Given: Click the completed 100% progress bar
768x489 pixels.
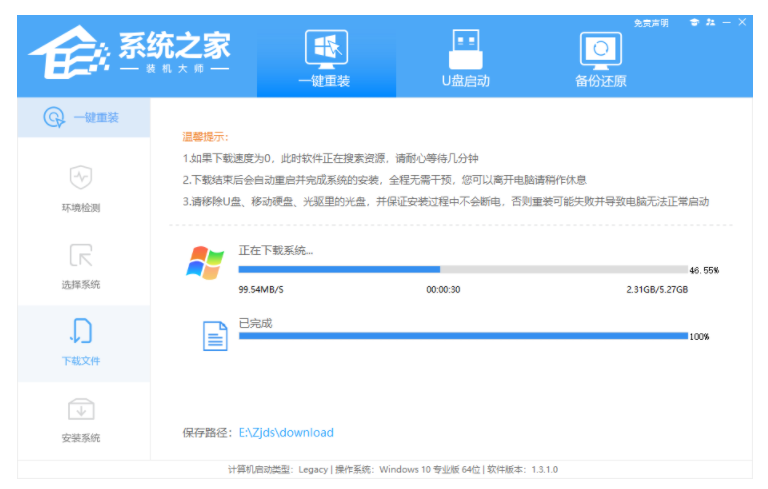Looking at the screenshot, I should click(x=463, y=336).
